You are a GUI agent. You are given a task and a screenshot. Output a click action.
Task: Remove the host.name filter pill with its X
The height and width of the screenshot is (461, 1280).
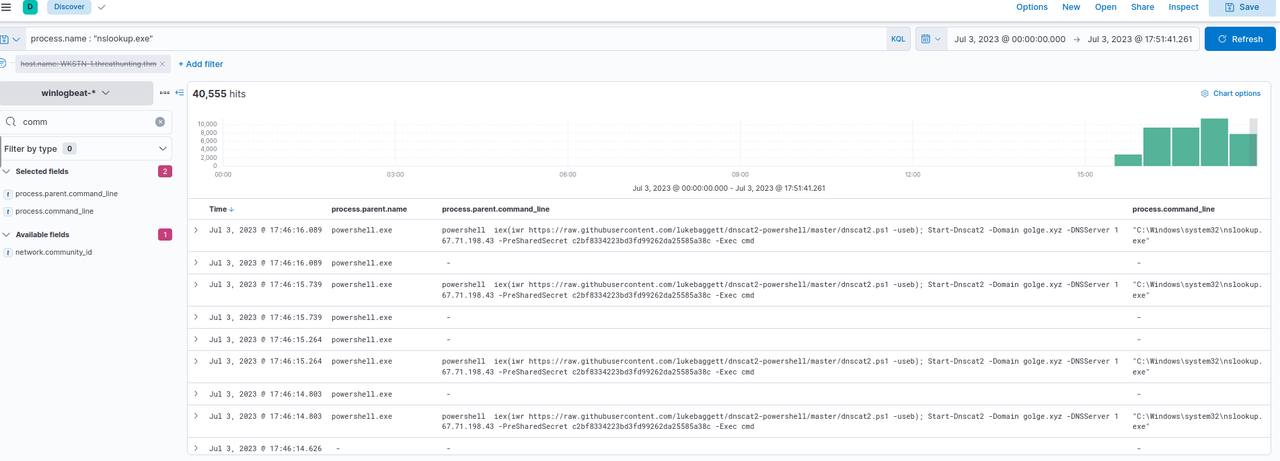162,64
